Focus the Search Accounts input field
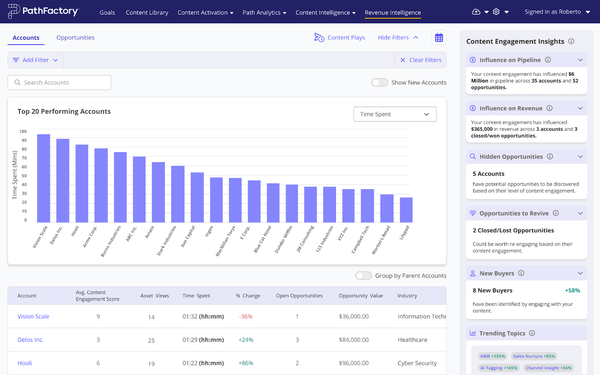The width and height of the screenshot is (600, 375). pyautogui.click(x=59, y=82)
